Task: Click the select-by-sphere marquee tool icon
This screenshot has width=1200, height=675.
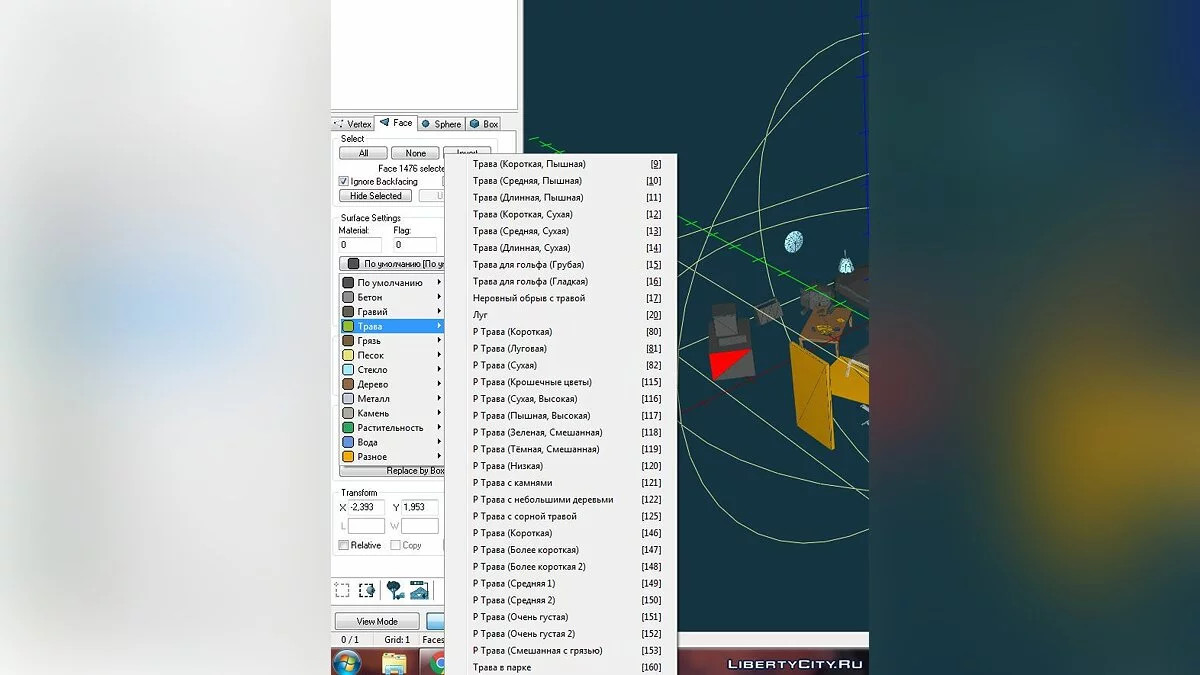Action: [367, 590]
